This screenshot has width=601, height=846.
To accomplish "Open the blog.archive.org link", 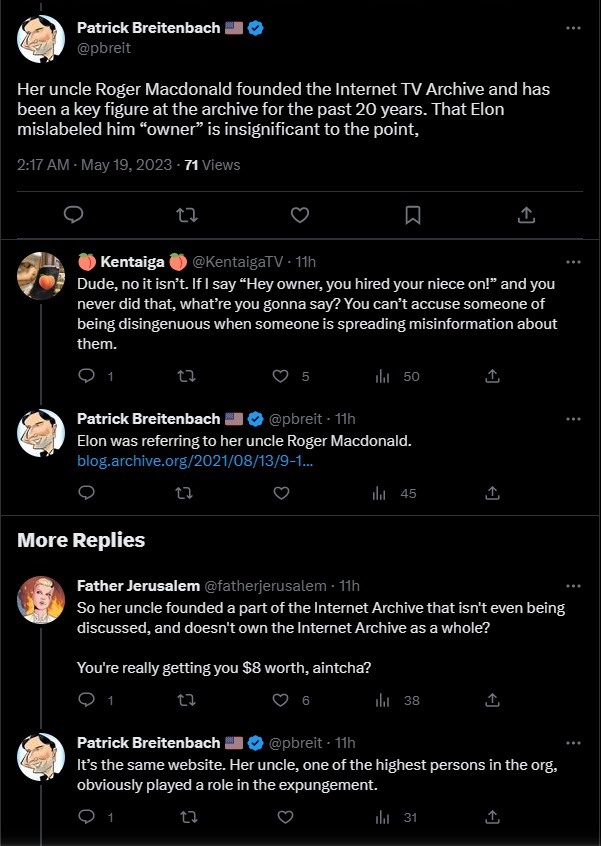I will click(x=196, y=461).
